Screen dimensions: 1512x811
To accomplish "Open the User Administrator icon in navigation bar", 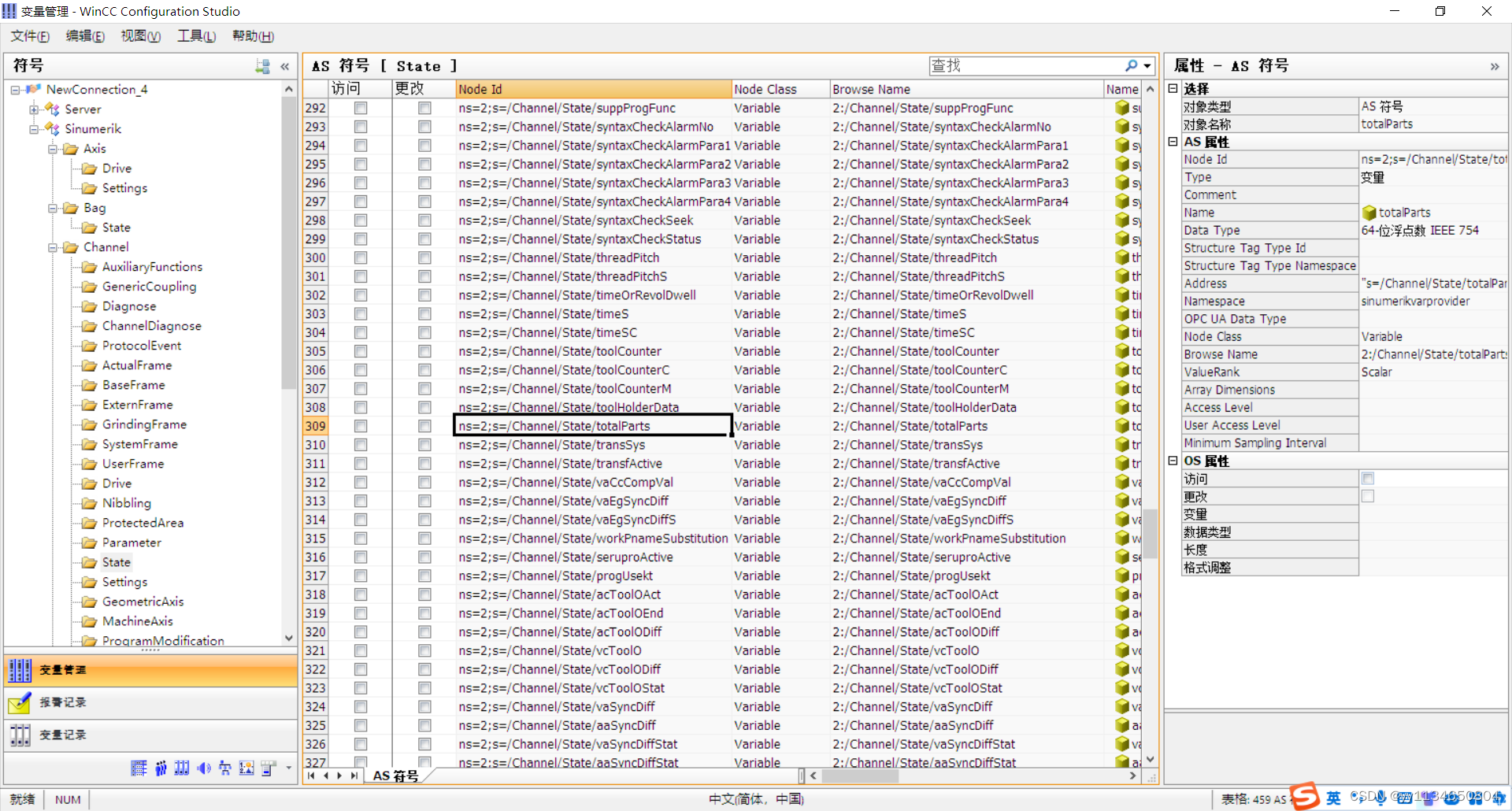I will 161,768.
